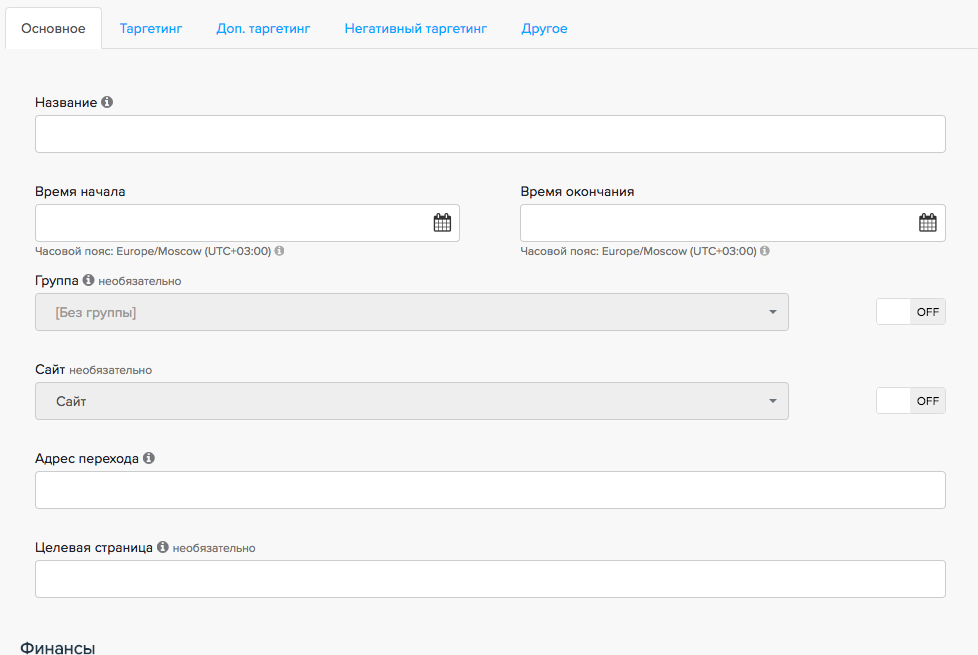This screenshot has width=978, height=655.
Task: Click the info icon next to Название
Action: 107,102
